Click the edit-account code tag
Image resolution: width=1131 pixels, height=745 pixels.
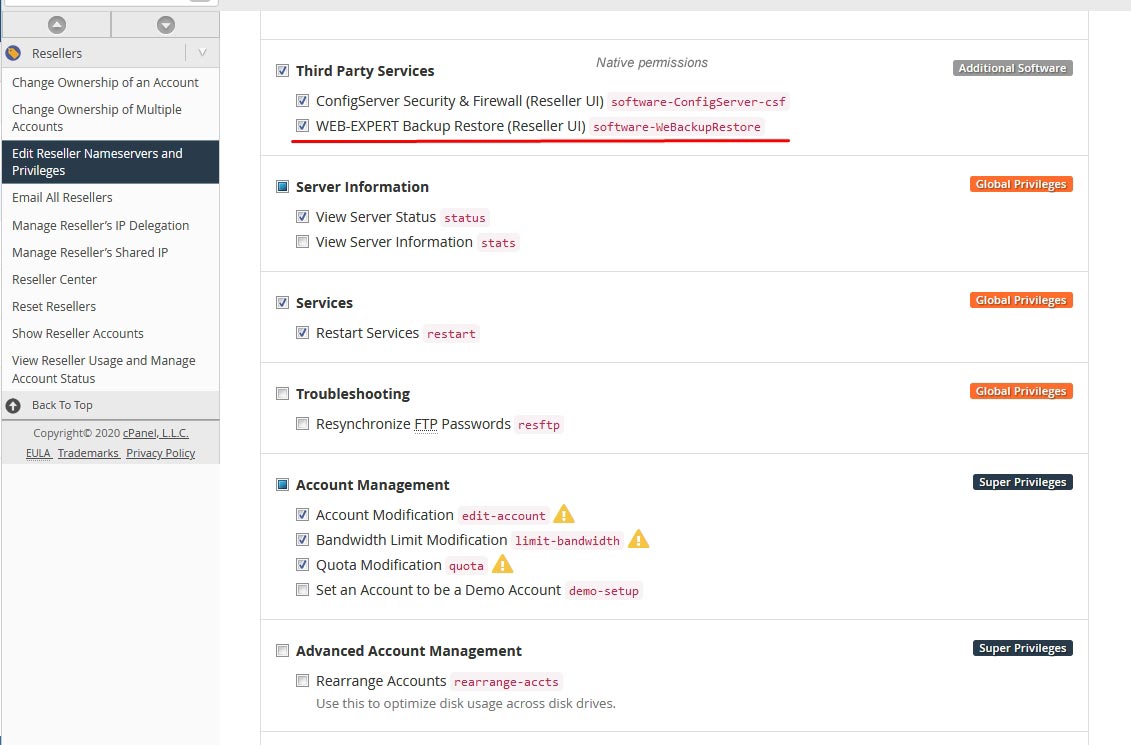(503, 516)
